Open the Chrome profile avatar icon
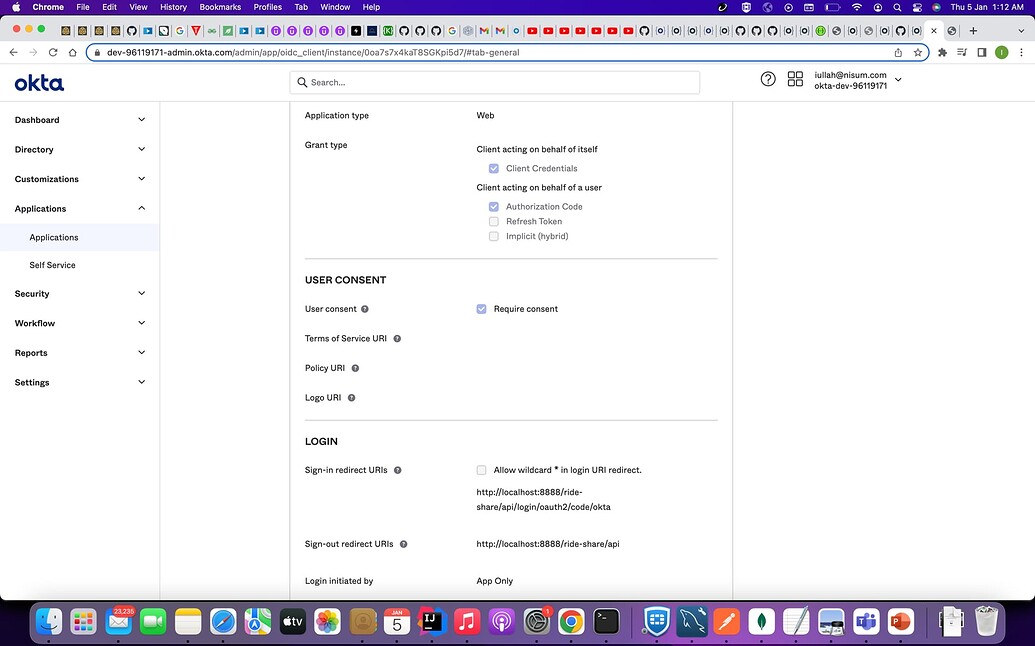 1002,52
